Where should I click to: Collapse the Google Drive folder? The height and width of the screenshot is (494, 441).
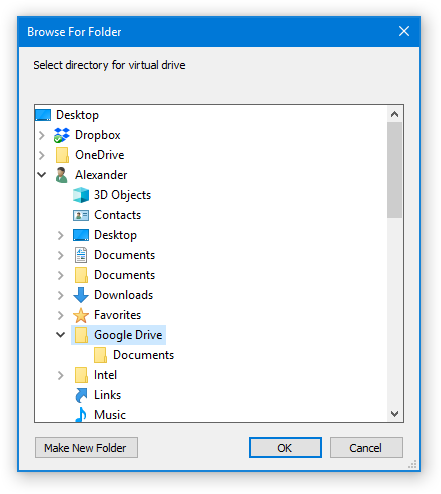(x=60, y=335)
